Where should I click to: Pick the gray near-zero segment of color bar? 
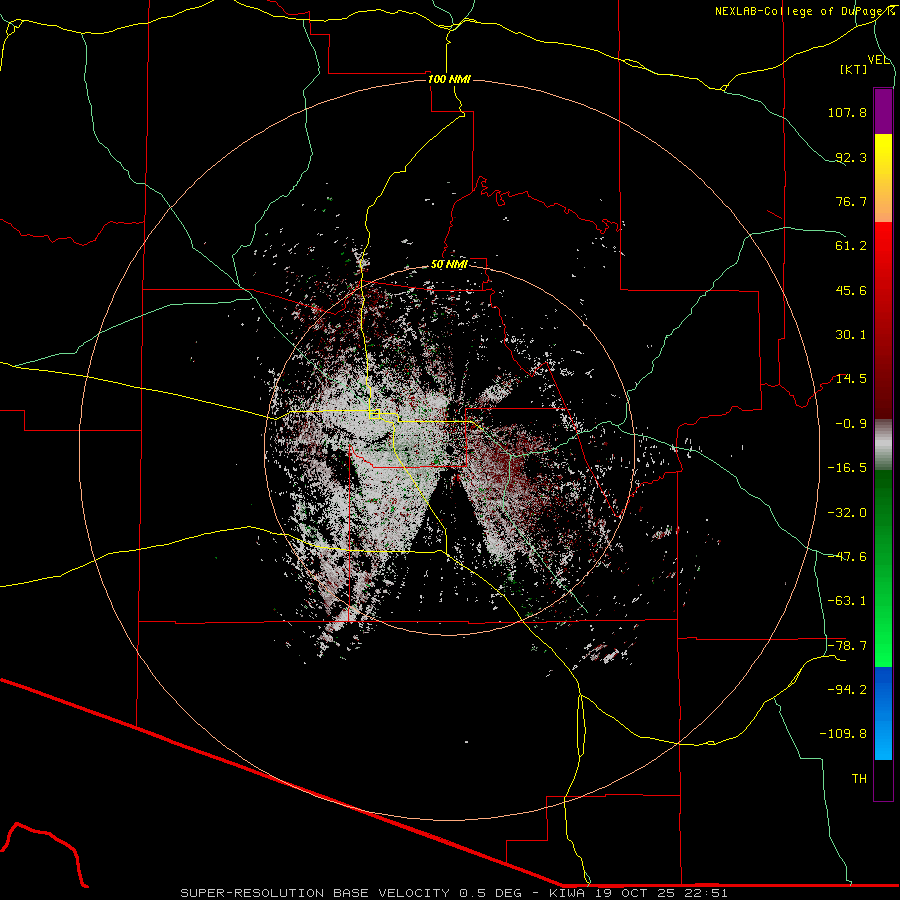[883, 445]
